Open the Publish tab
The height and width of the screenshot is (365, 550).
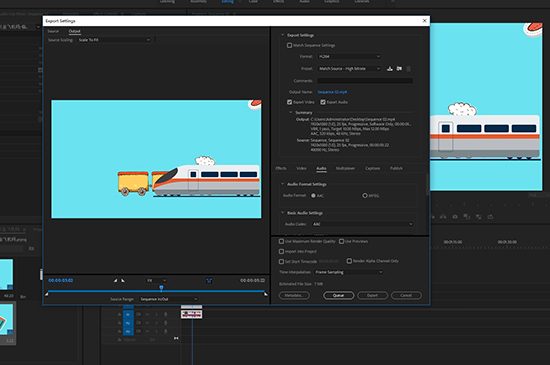point(396,168)
